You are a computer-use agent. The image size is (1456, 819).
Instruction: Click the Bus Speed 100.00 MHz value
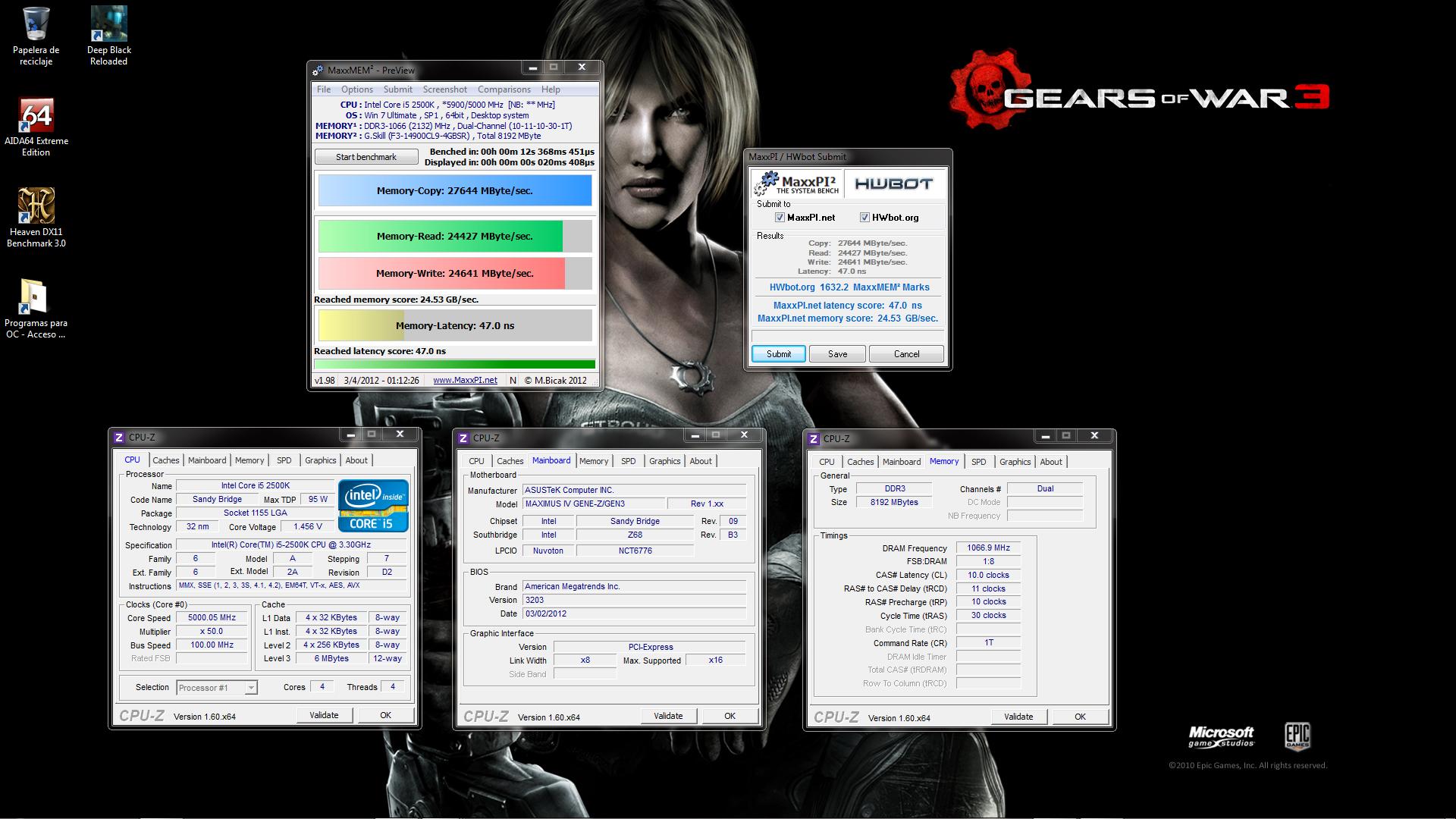coord(212,645)
